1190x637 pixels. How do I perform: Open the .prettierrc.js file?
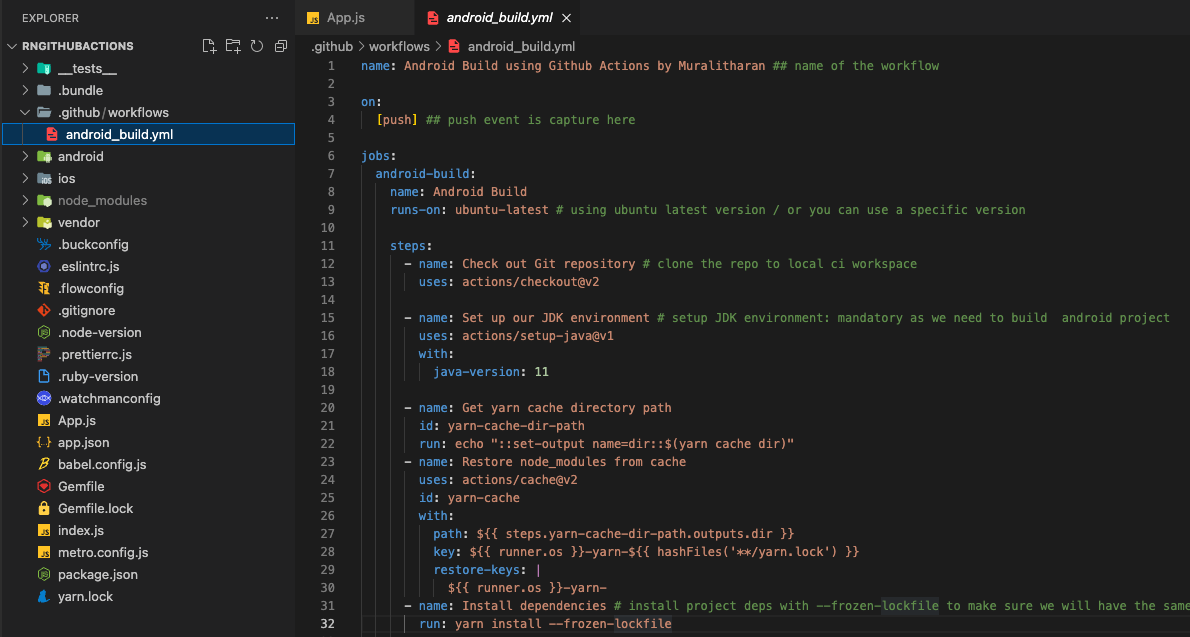149,355
